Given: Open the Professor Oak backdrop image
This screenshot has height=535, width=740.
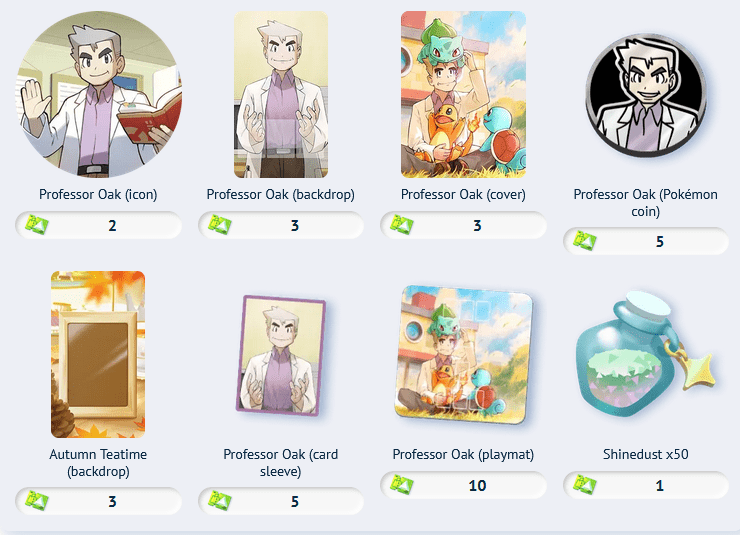Looking at the screenshot, I should pyautogui.click(x=281, y=94).
